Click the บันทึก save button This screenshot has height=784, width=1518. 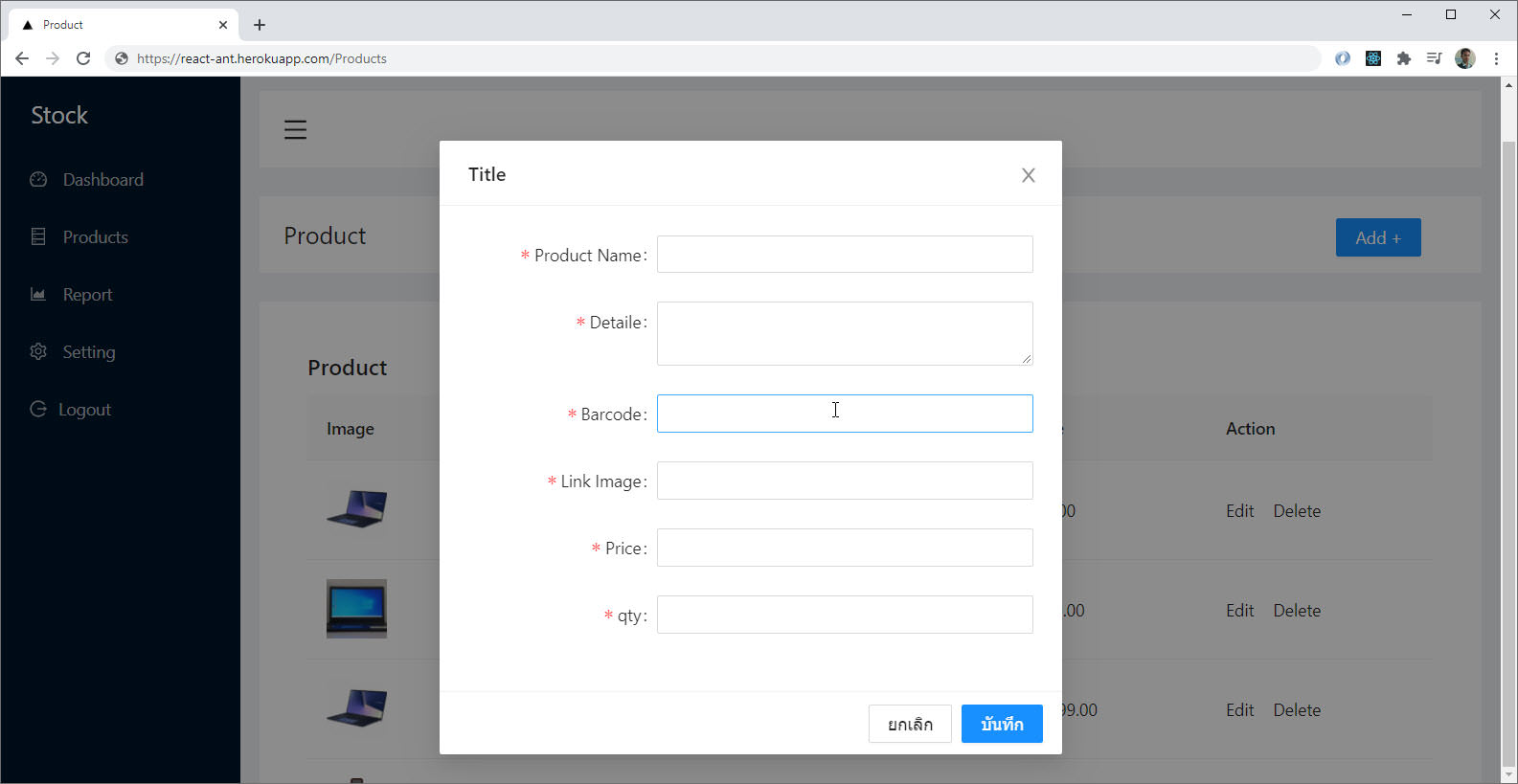1002,724
